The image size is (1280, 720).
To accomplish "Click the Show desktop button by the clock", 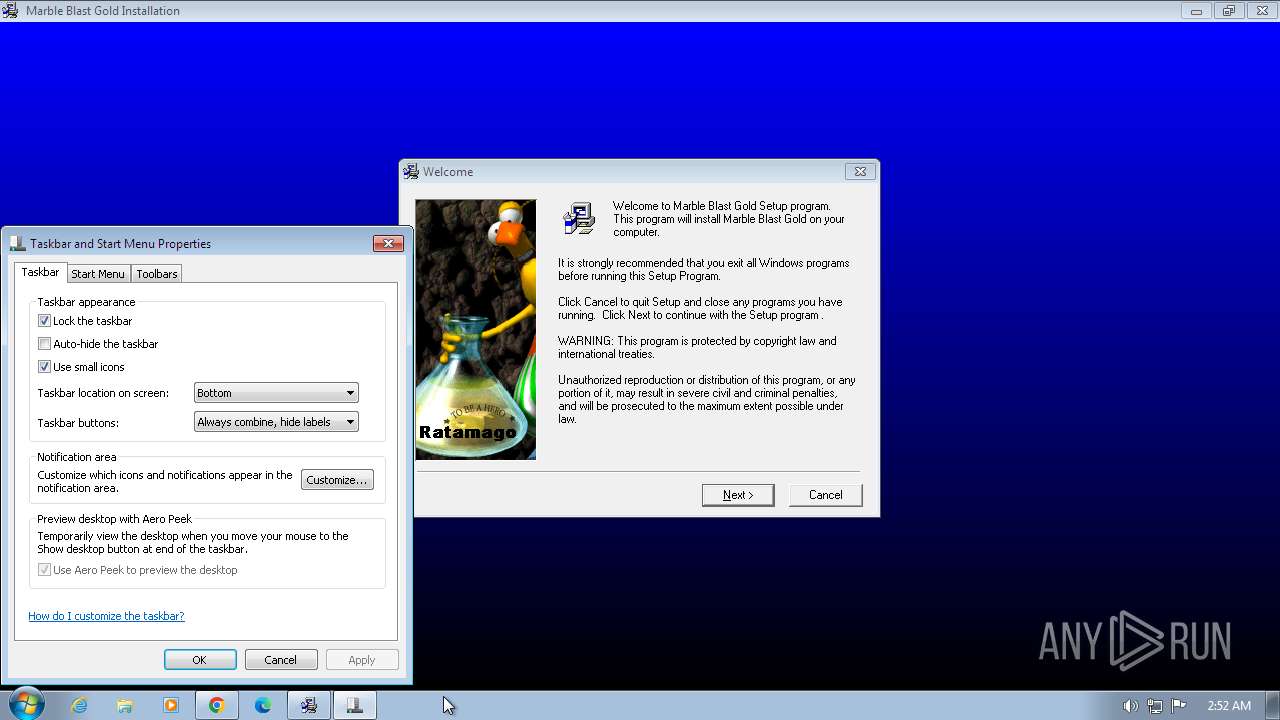I will [x=1273, y=705].
